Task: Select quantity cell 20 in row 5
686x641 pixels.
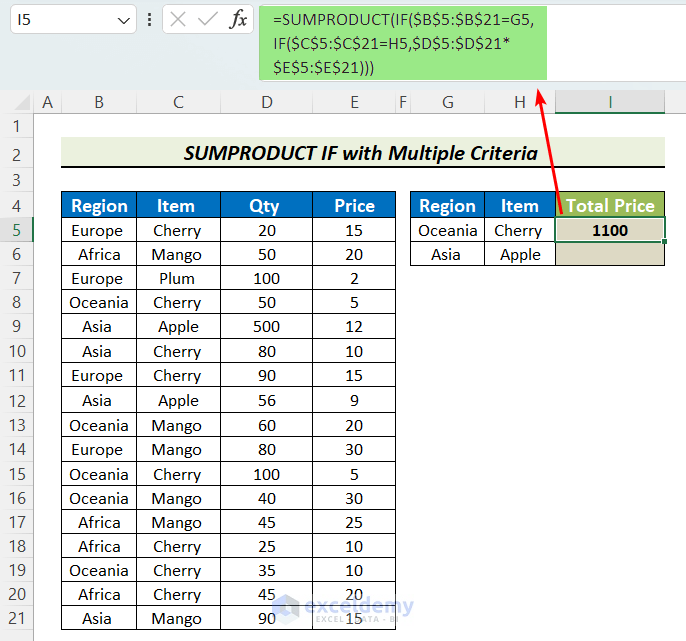Action: click(266, 230)
